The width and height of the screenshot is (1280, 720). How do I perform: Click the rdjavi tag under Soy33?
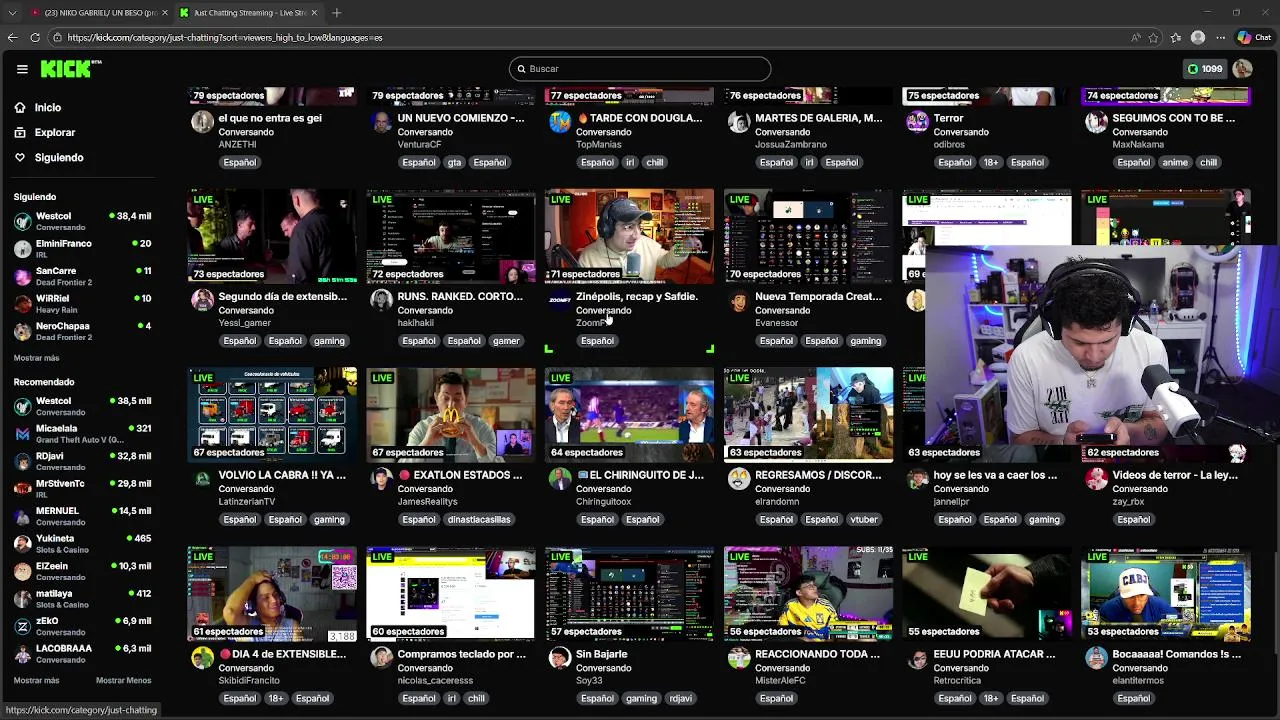point(681,699)
